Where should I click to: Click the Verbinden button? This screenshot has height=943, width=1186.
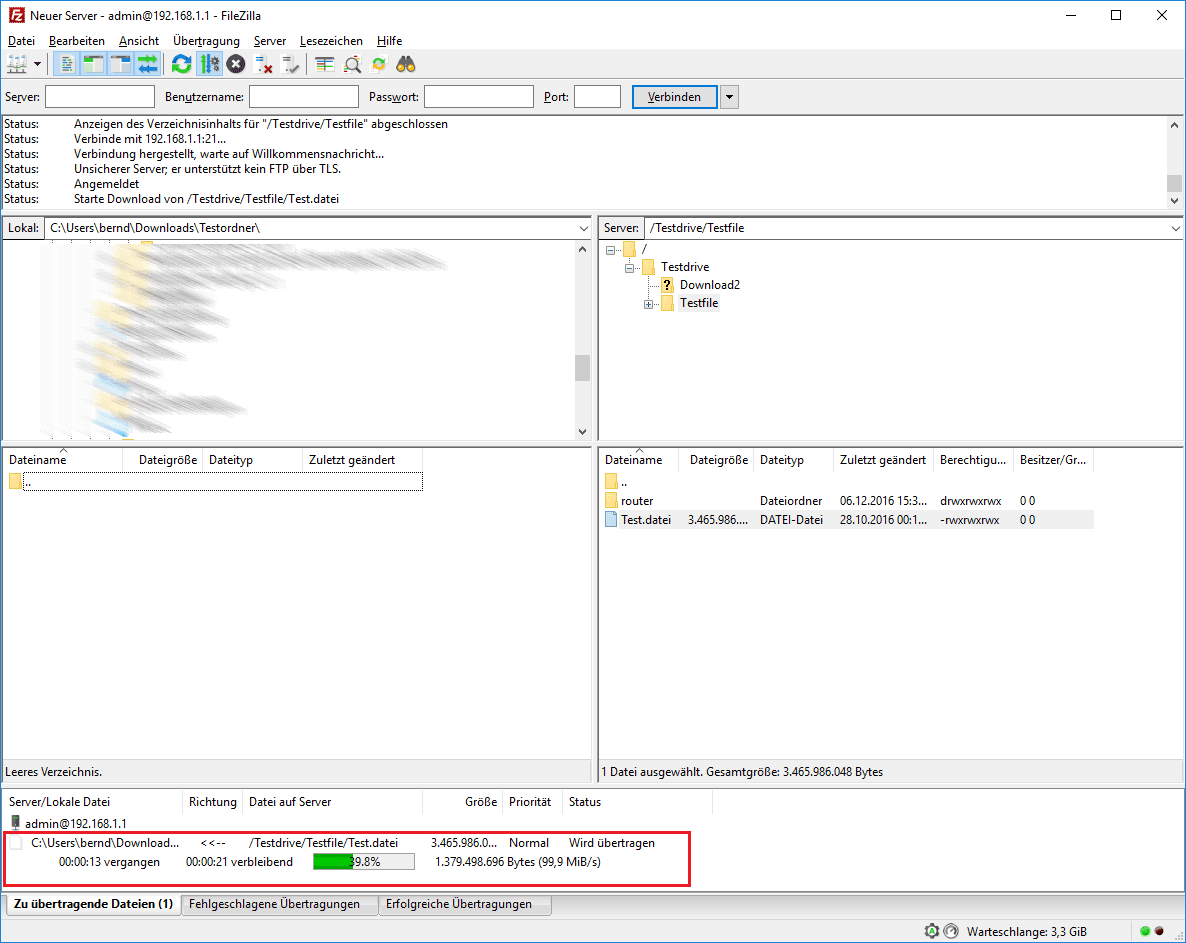tap(674, 97)
